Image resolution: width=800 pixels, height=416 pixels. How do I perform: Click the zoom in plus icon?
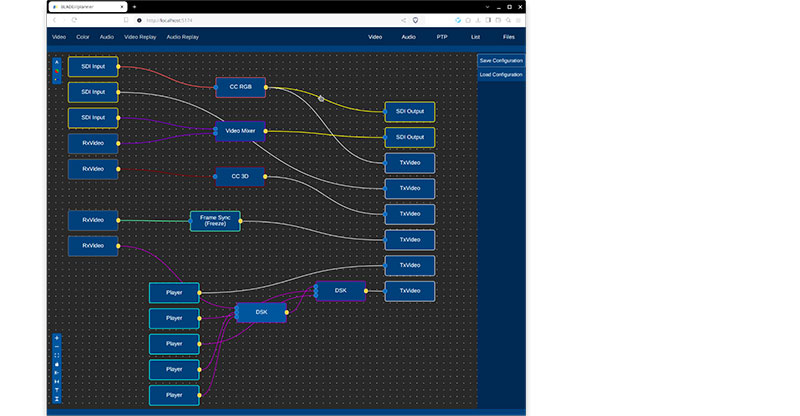57,338
